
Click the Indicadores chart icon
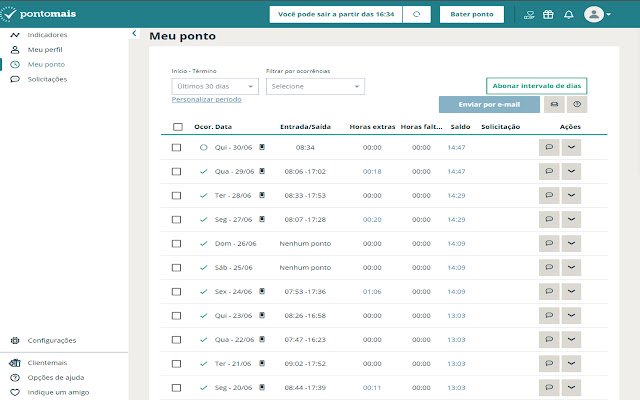point(15,35)
